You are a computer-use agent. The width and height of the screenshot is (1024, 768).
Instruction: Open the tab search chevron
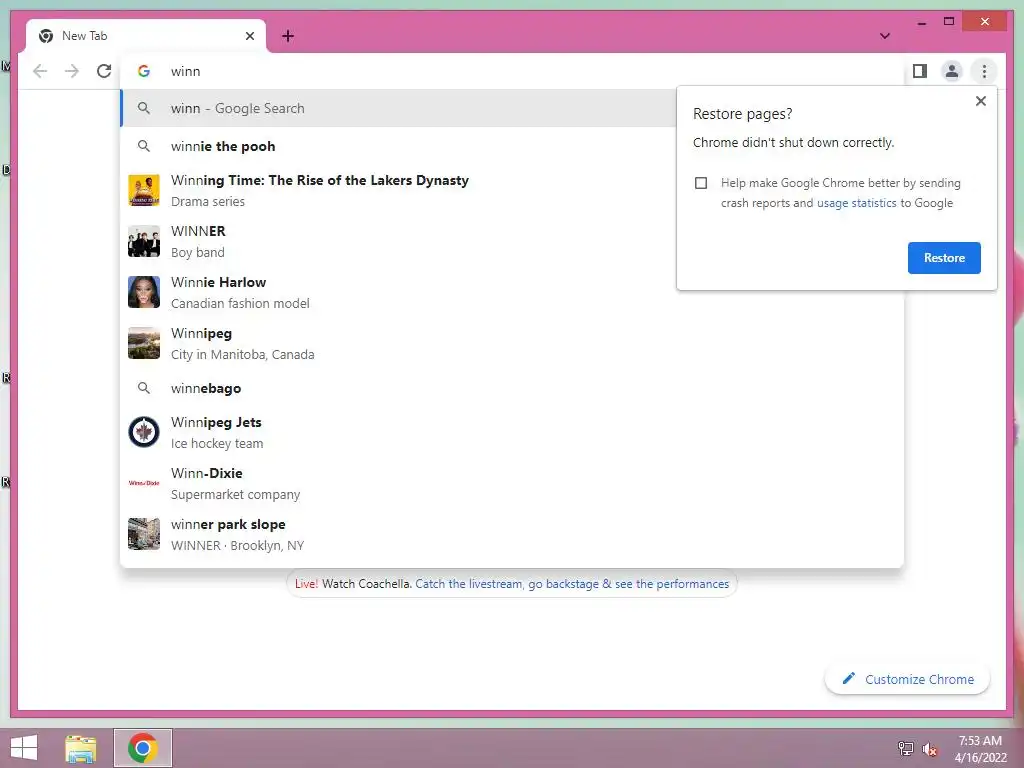click(x=884, y=36)
